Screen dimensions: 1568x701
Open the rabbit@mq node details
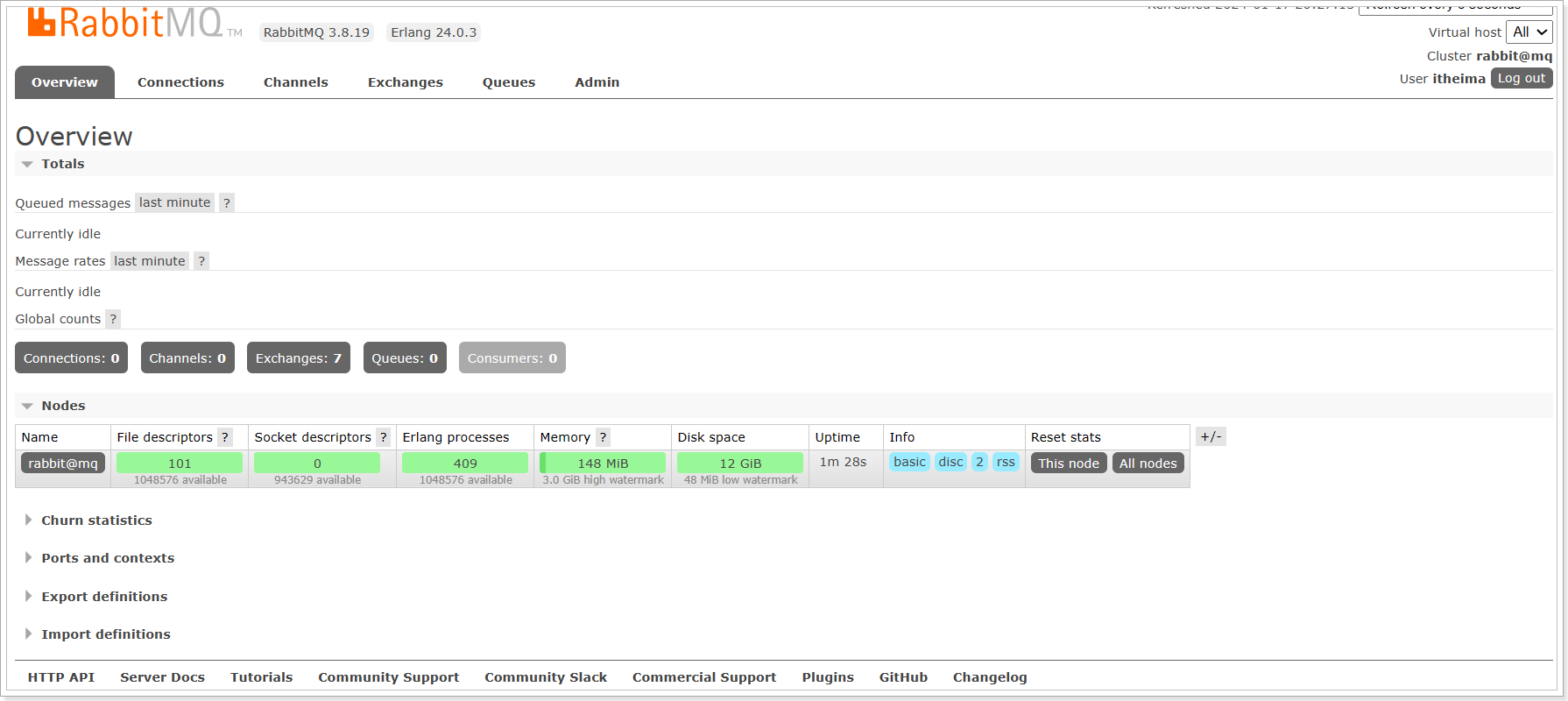pyautogui.click(x=63, y=464)
